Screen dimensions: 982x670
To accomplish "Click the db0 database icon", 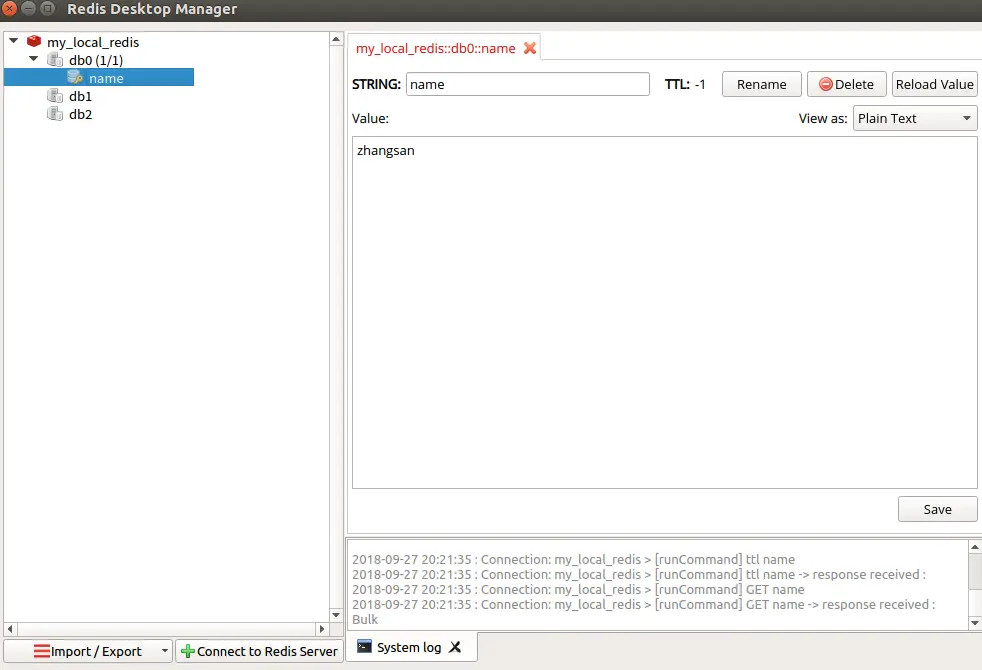I will tap(55, 59).
